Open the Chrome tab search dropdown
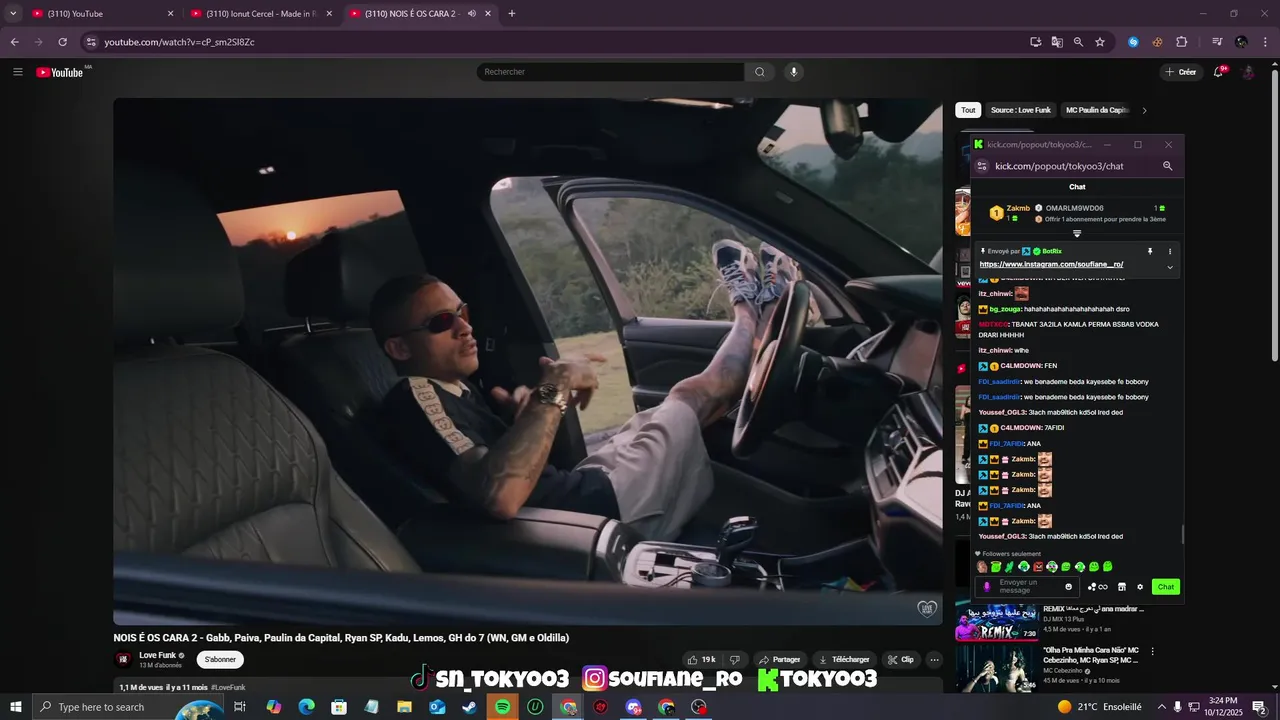The height and width of the screenshot is (720, 1280). coord(13,14)
